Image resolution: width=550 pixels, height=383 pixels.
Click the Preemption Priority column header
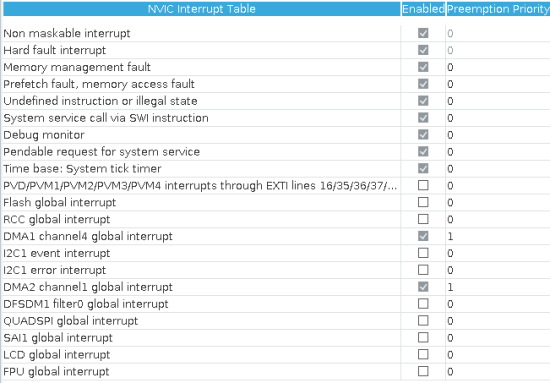498,9
